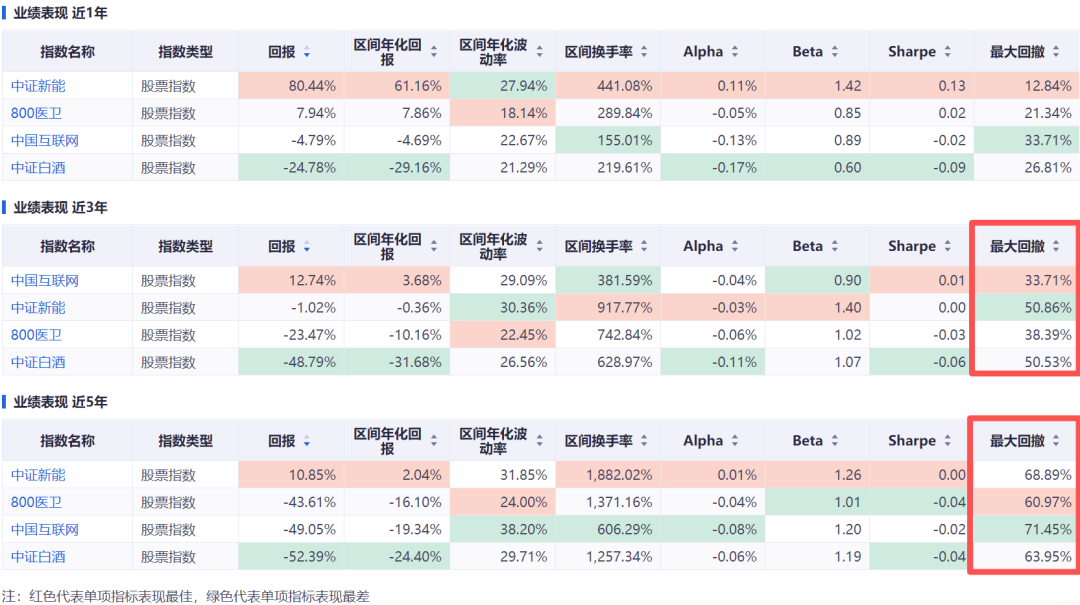Click 区间年化回报 sort icon in 近3年 table

pos(434,246)
